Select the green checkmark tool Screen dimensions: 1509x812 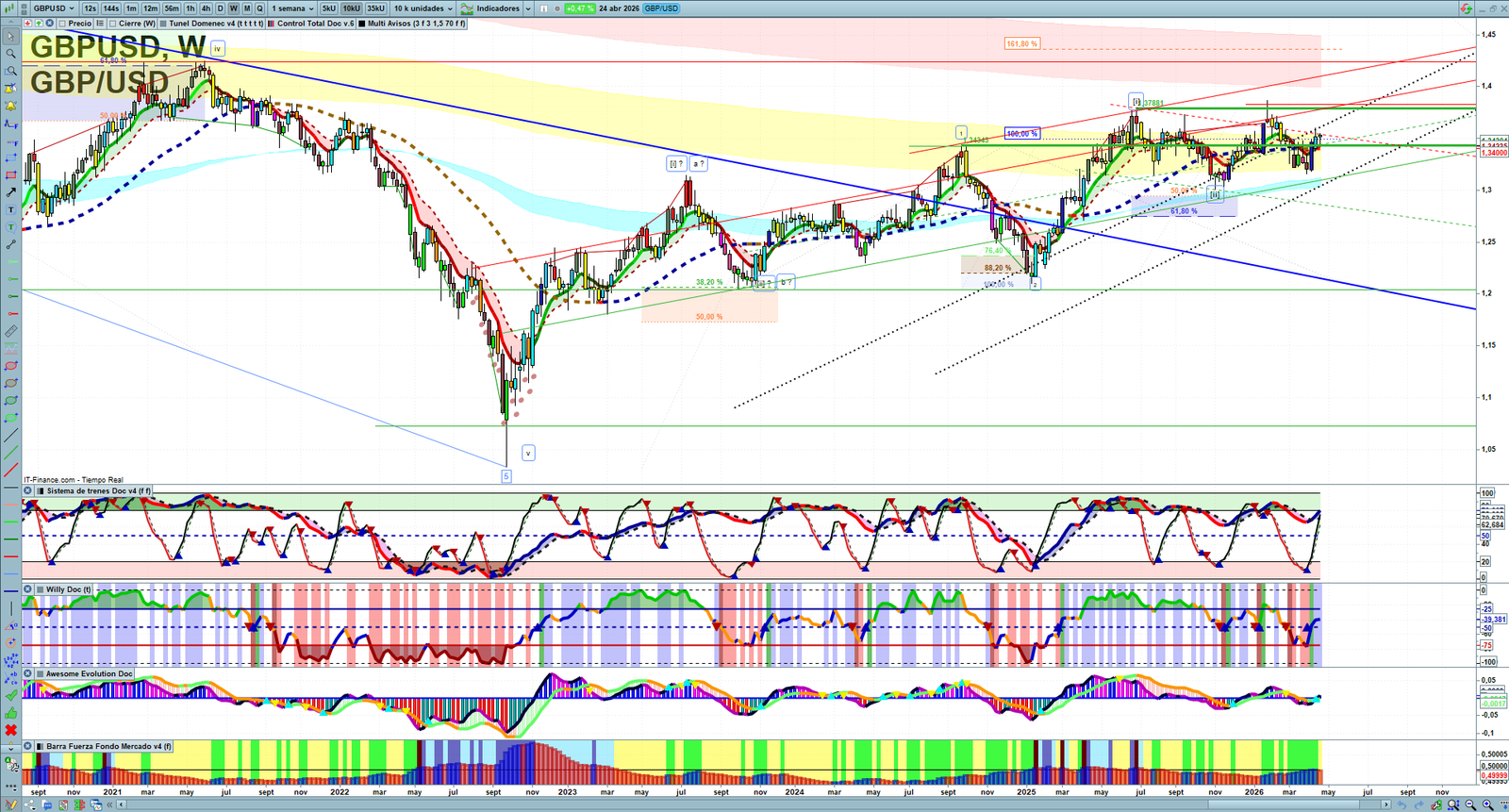pos(10,695)
